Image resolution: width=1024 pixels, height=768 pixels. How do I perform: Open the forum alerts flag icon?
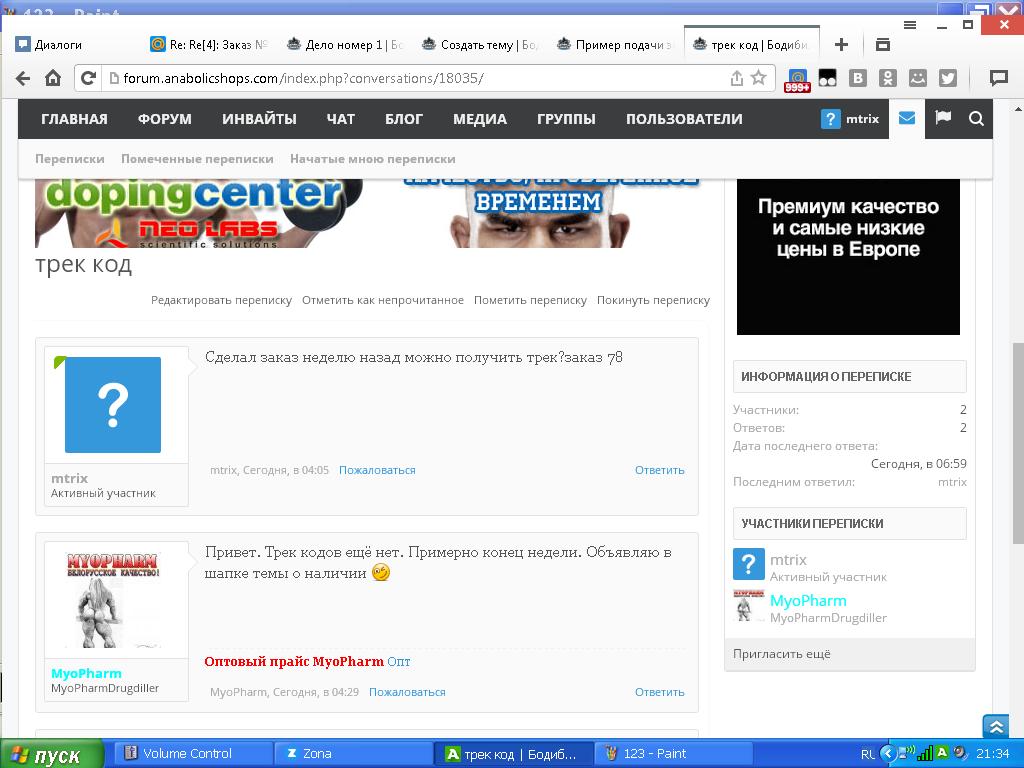pos(942,118)
